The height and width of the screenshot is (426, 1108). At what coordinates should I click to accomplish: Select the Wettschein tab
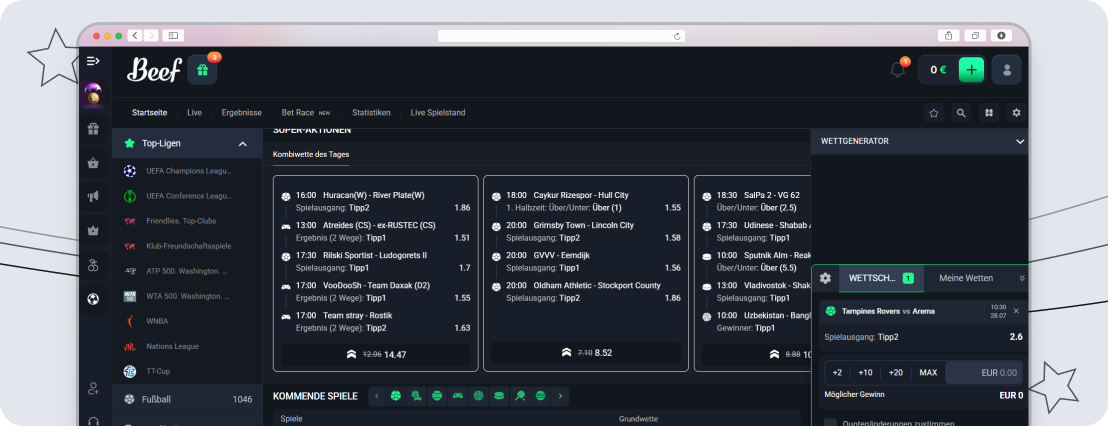click(x=881, y=278)
